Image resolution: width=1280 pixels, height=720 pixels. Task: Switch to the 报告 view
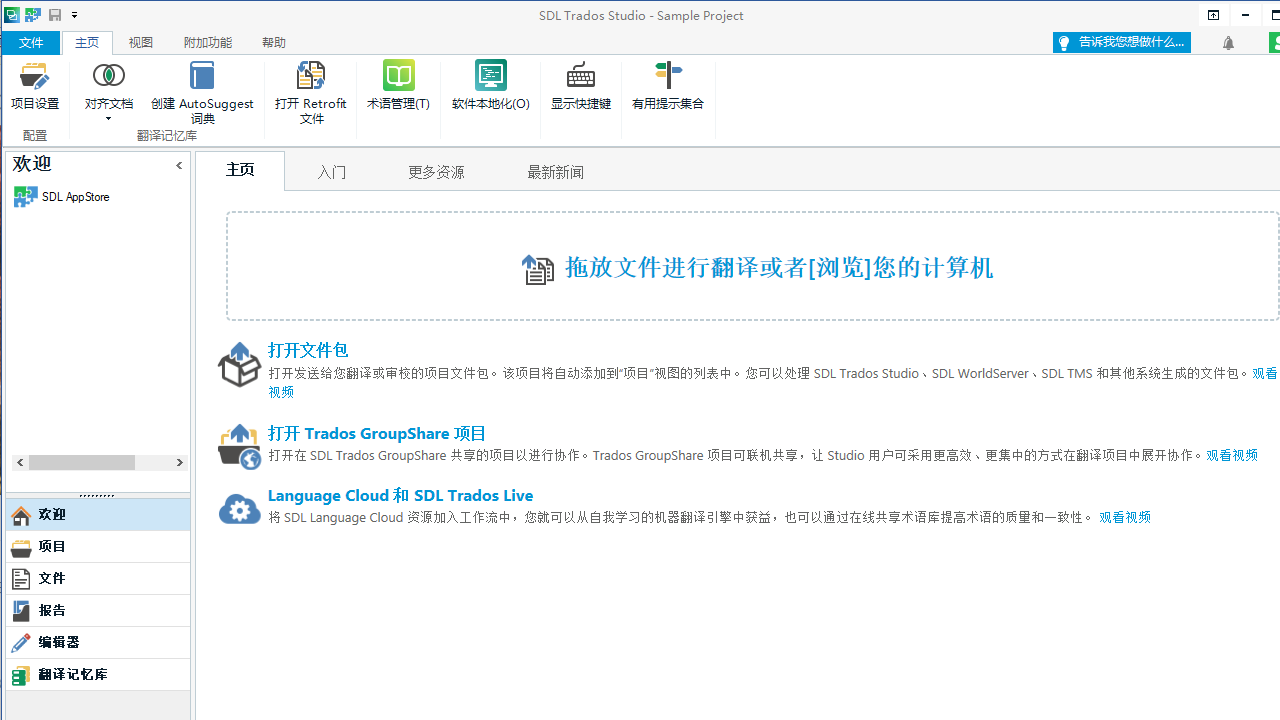pos(98,610)
